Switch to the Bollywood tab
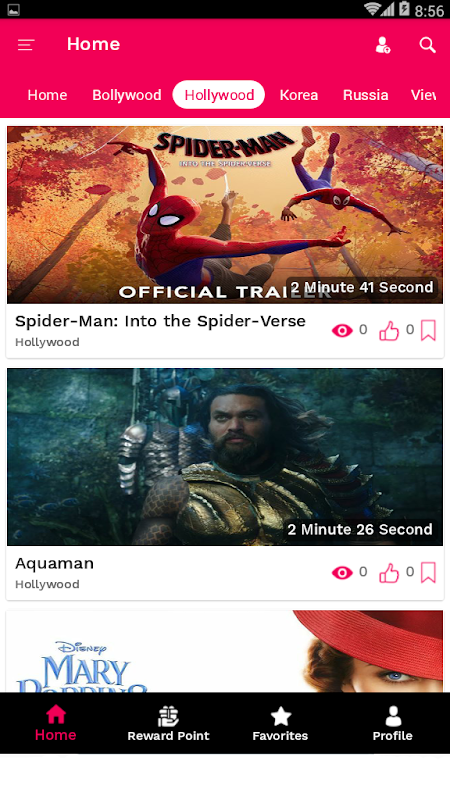 tap(127, 95)
